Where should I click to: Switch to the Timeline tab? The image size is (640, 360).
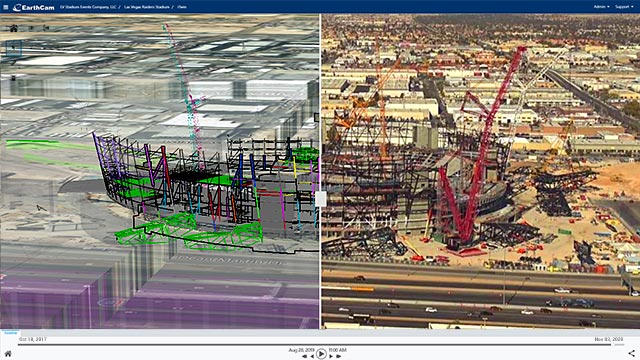pos(10,333)
